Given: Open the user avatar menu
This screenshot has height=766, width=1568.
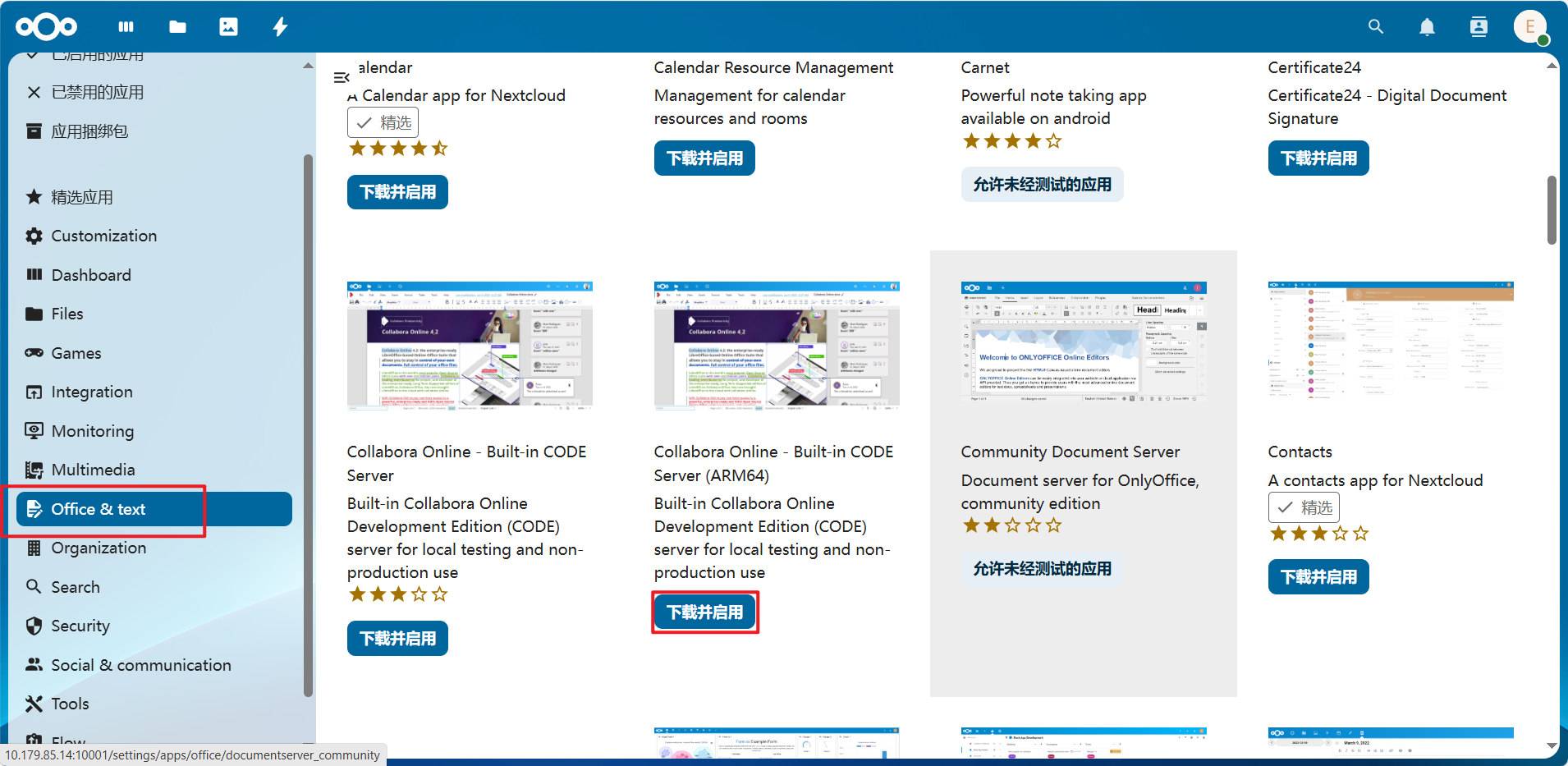Looking at the screenshot, I should tap(1530, 27).
